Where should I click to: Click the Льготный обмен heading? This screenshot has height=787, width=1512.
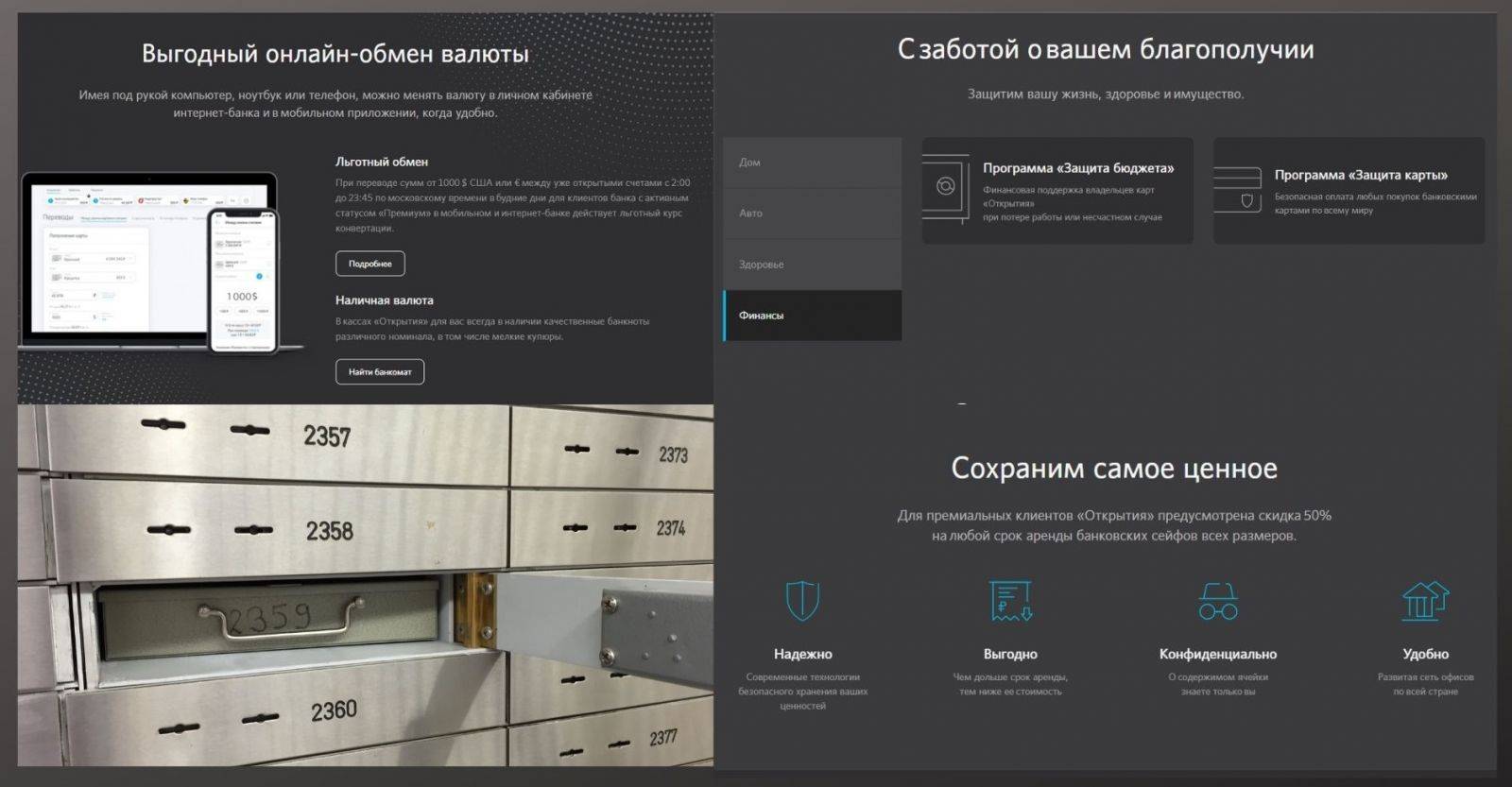click(382, 162)
